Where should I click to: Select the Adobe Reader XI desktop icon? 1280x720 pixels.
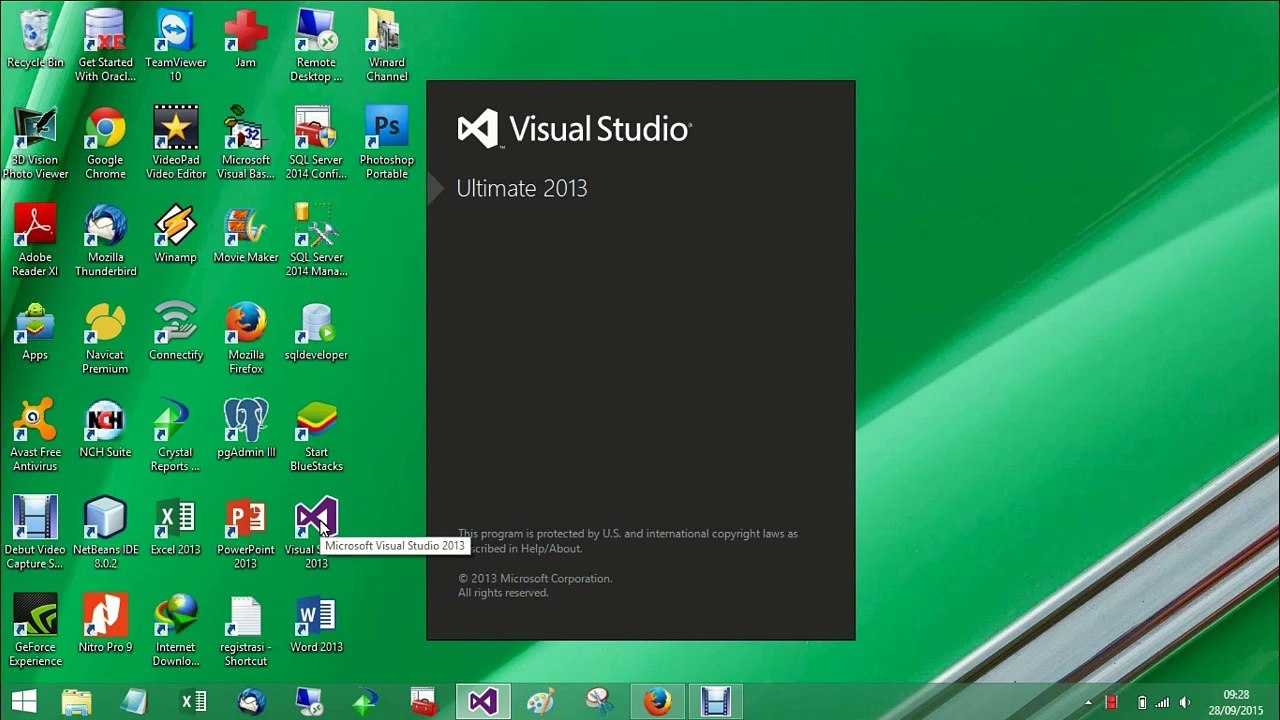(x=35, y=240)
